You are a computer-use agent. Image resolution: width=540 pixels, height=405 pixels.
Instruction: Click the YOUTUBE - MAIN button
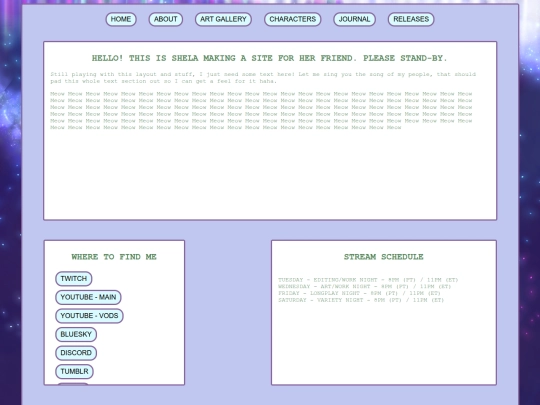coord(88,297)
